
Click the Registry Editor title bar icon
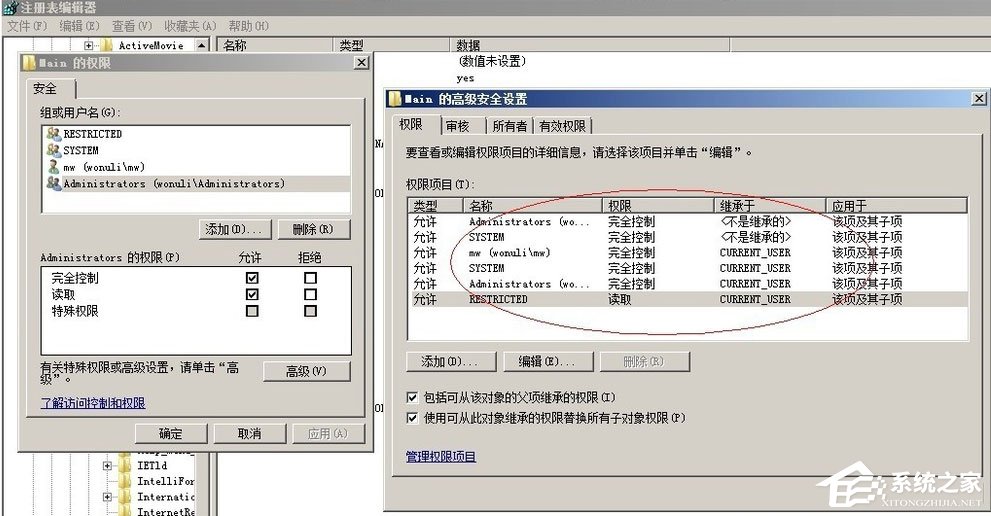pos(9,8)
